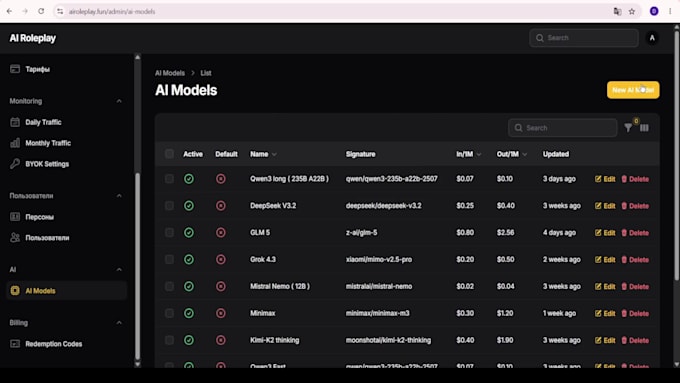Click the page vertical scrollbar
680x383 pixels.
click(677, 155)
